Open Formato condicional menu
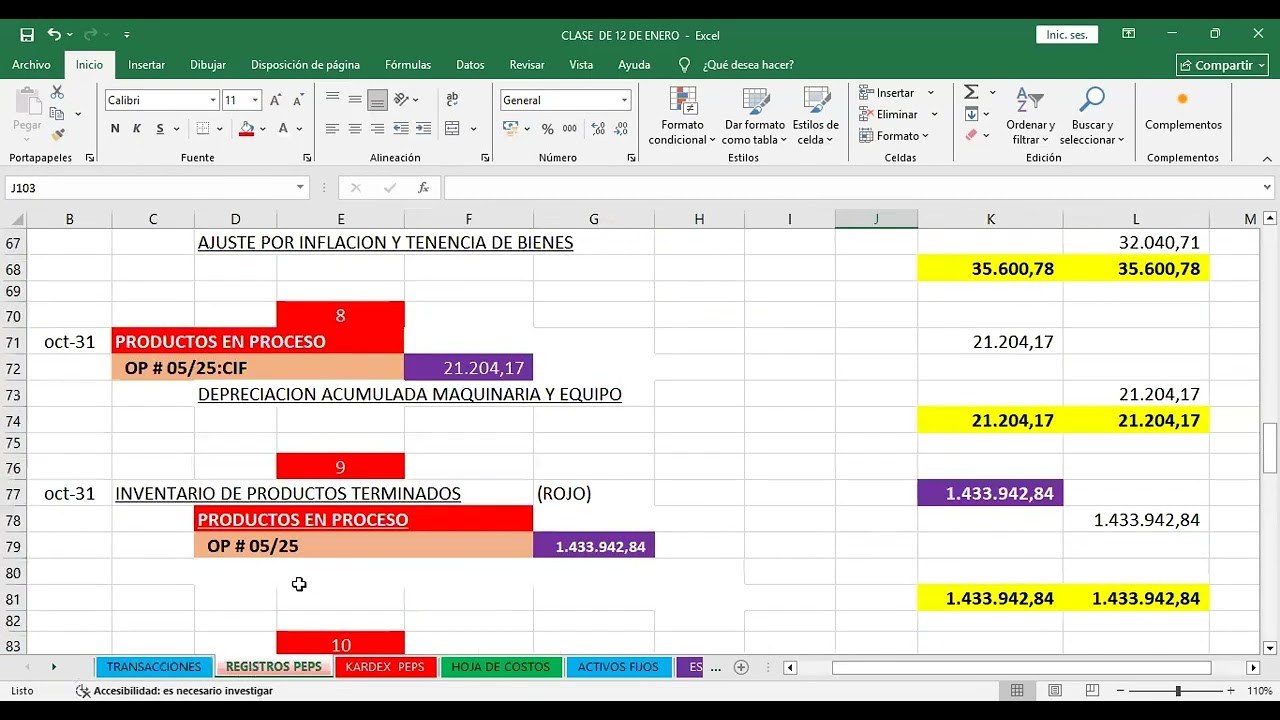 tap(682, 116)
